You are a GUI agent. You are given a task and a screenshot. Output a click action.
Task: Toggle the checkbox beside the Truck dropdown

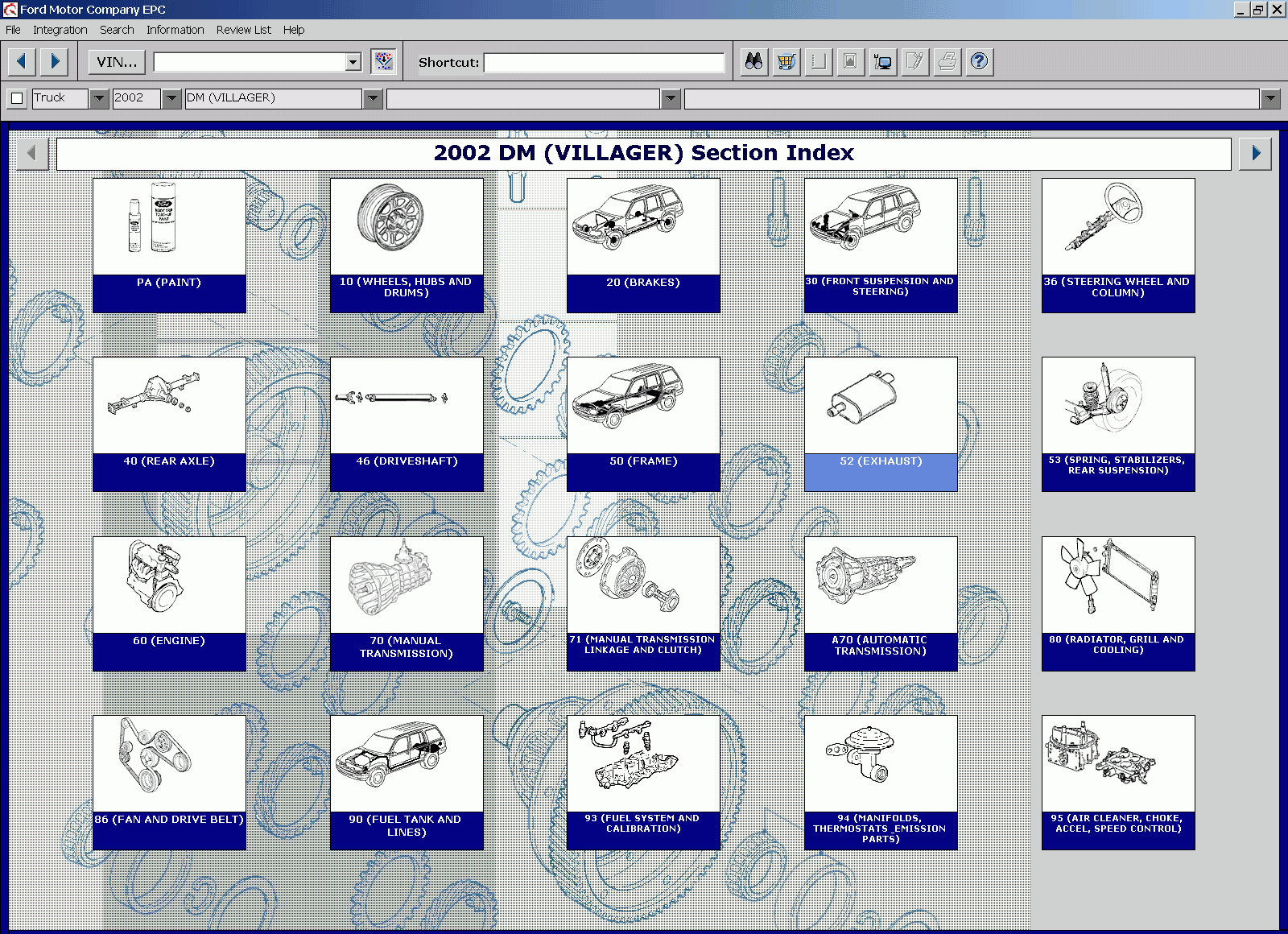pos(17,98)
